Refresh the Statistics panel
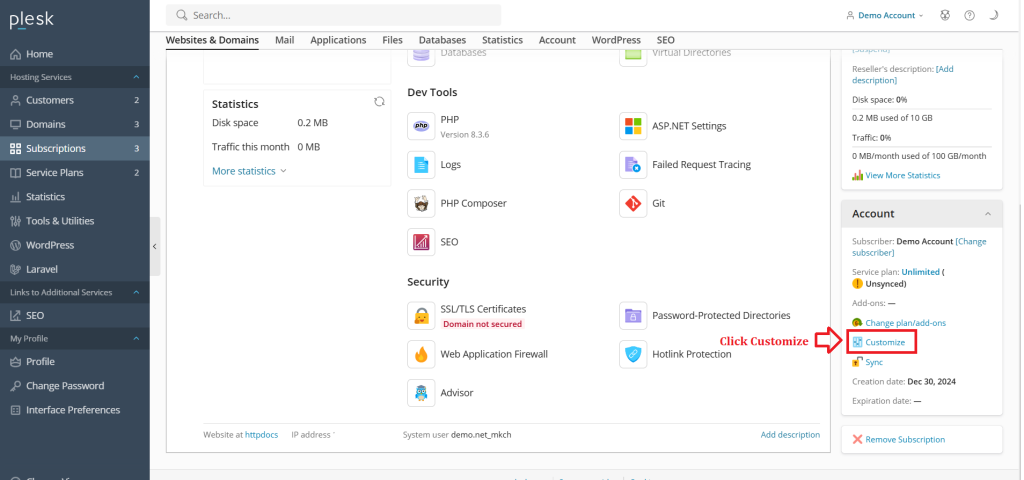 pyautogui.click(x=379, y=102)
